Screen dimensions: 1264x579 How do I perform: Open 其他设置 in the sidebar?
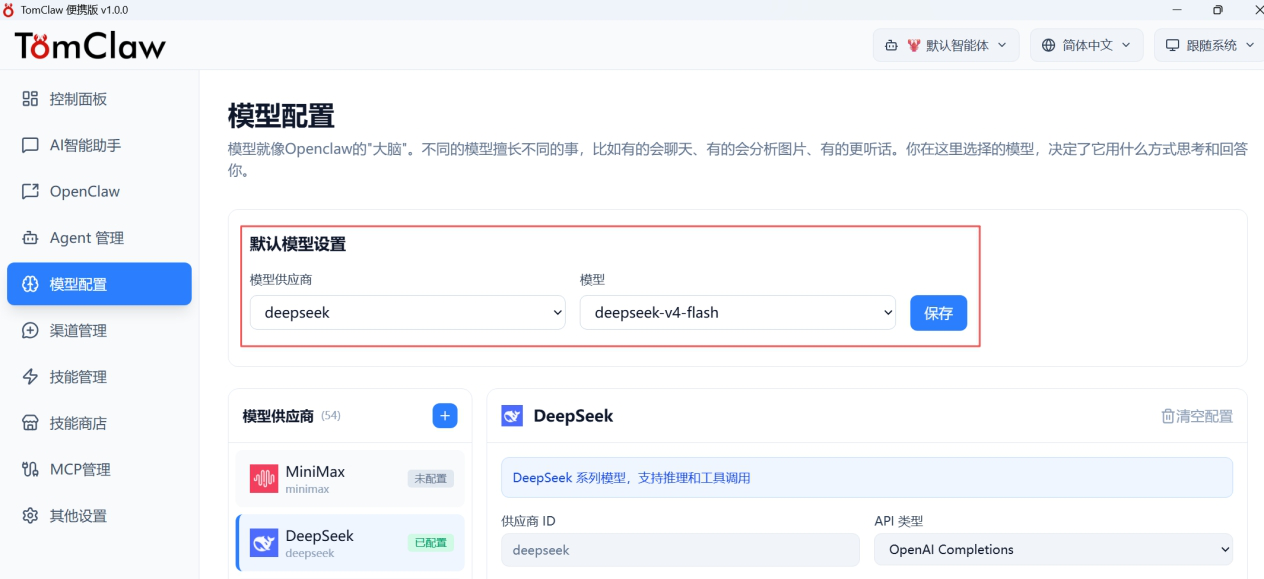point(99,516)
